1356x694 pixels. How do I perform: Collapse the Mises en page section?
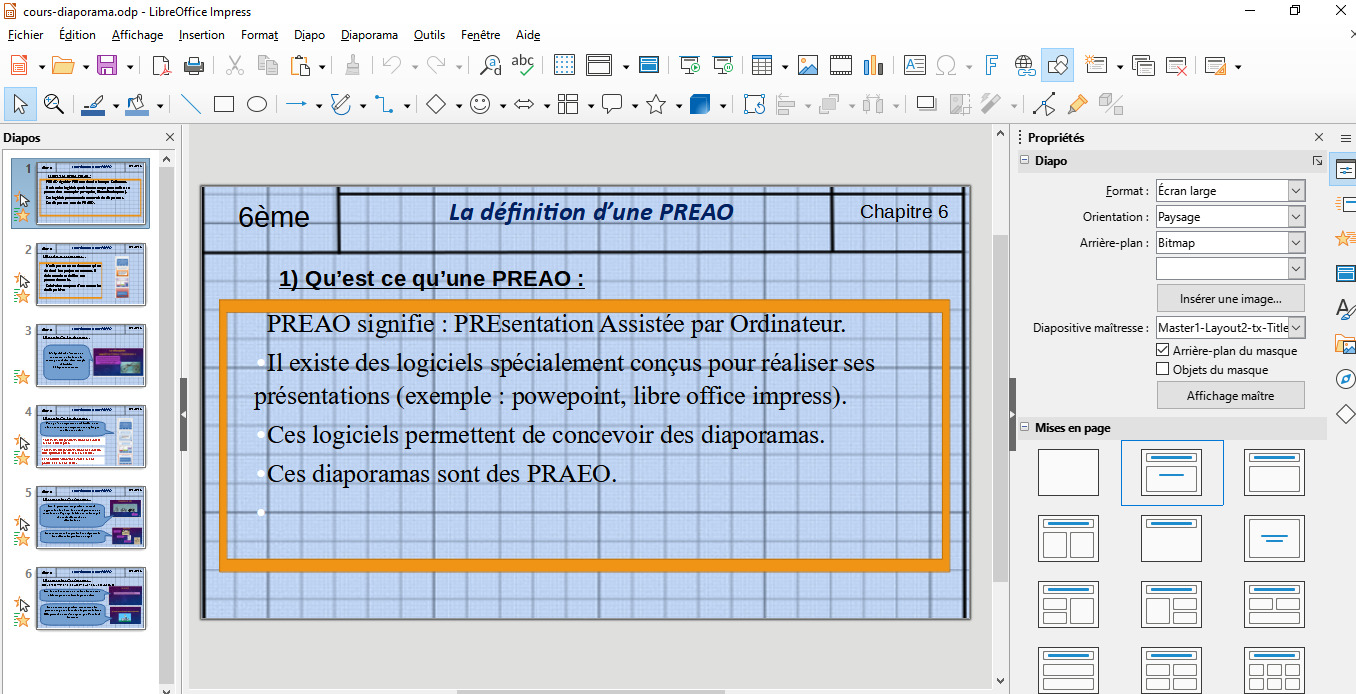point(1024,428)
